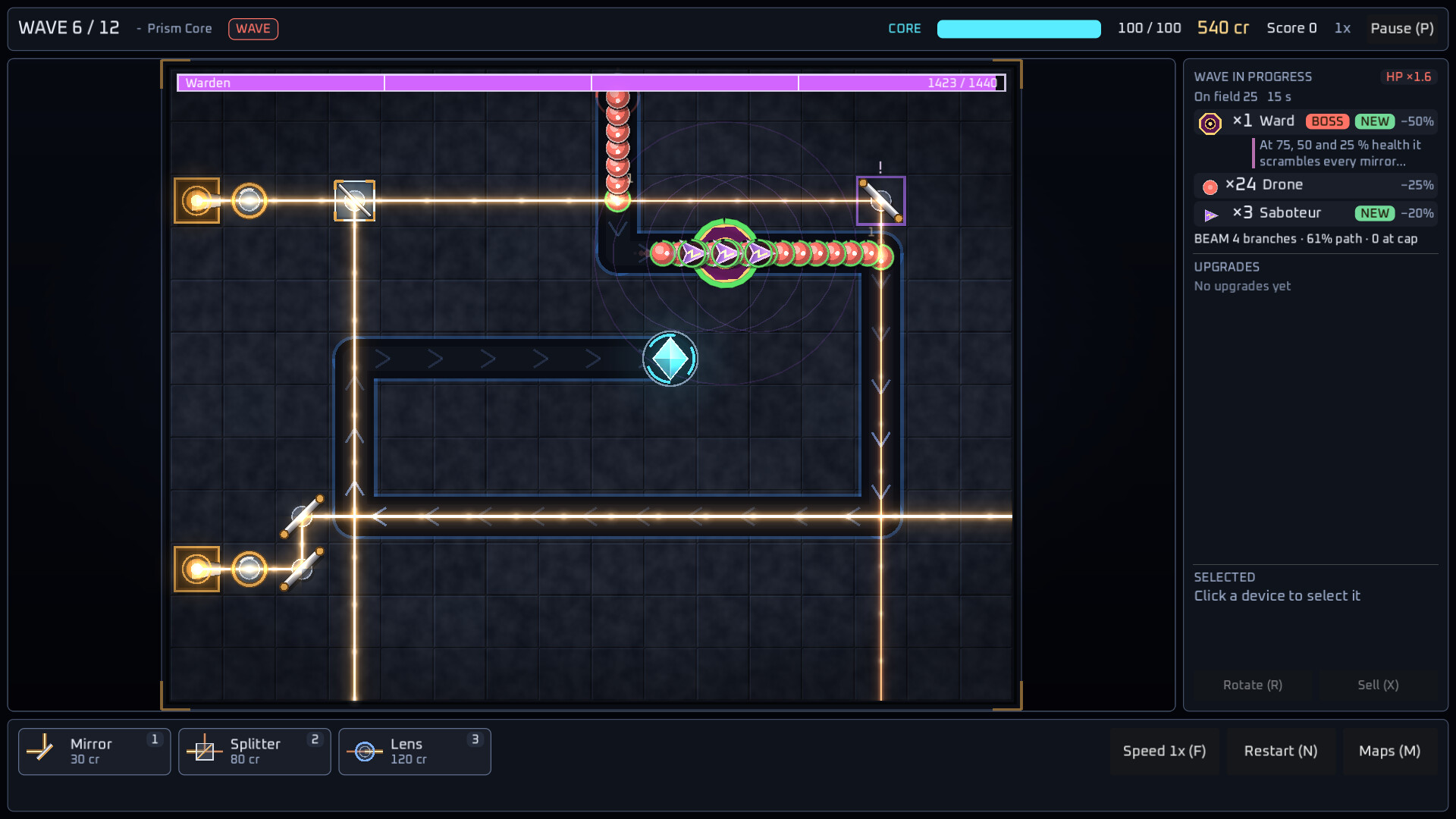Toggle Pause (P) in top bar
The image size is (1456, 819).
point(1401,28)
